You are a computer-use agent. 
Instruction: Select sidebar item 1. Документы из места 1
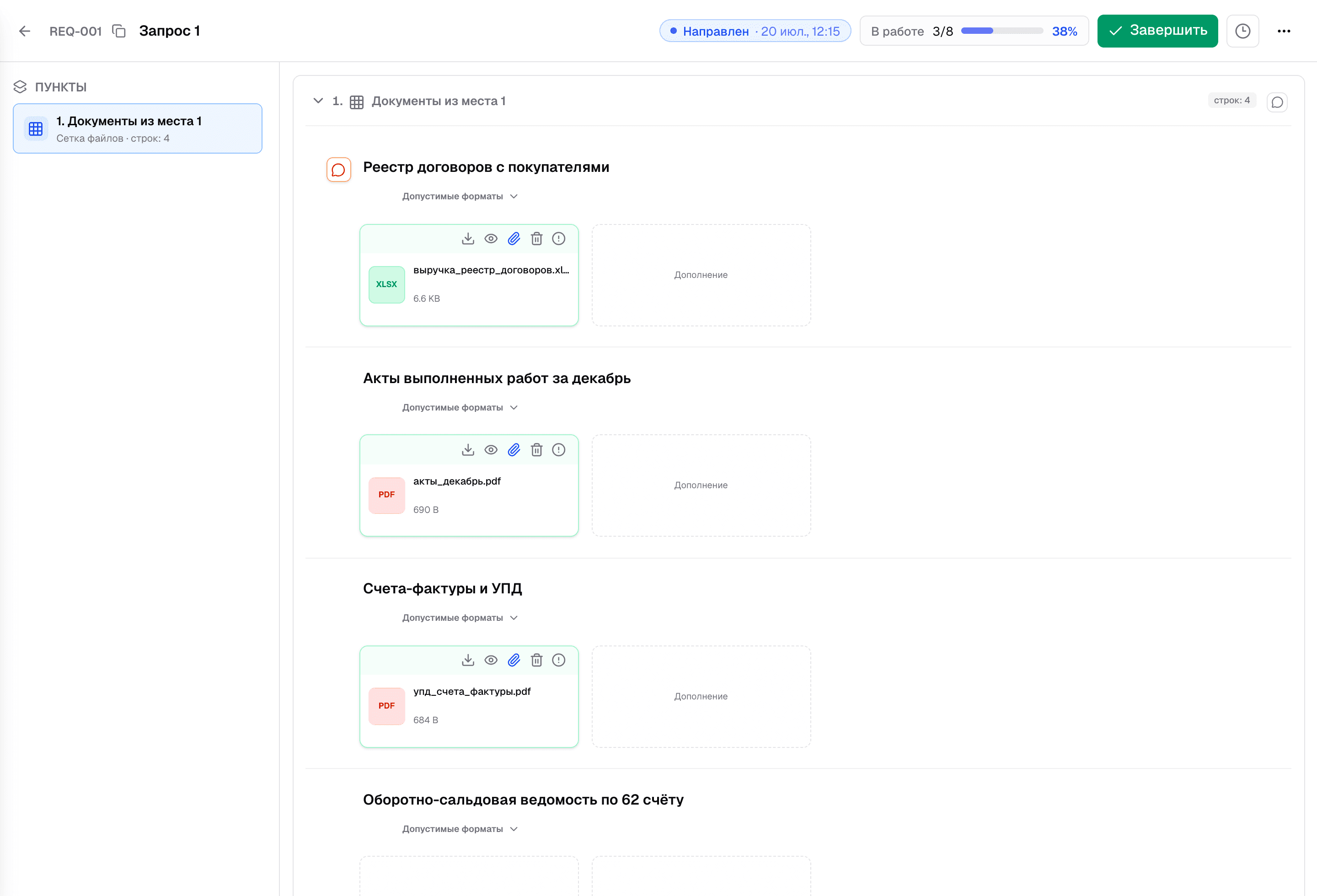pos(138,128)
